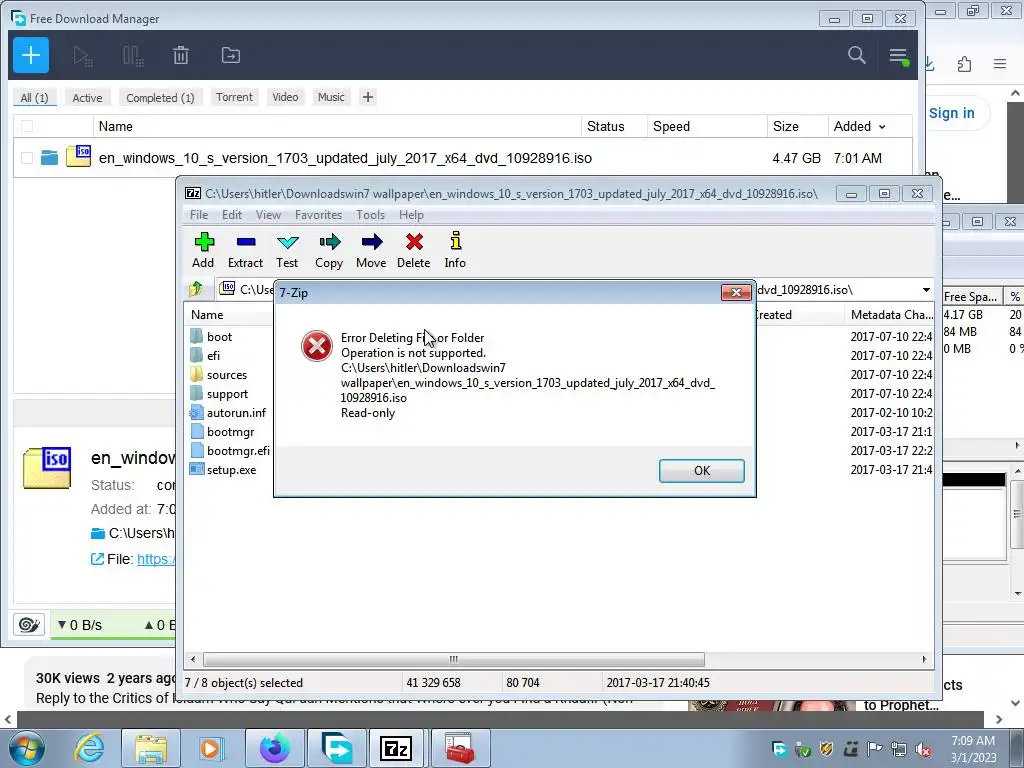Select the Music tab

[x=331, y=97]
